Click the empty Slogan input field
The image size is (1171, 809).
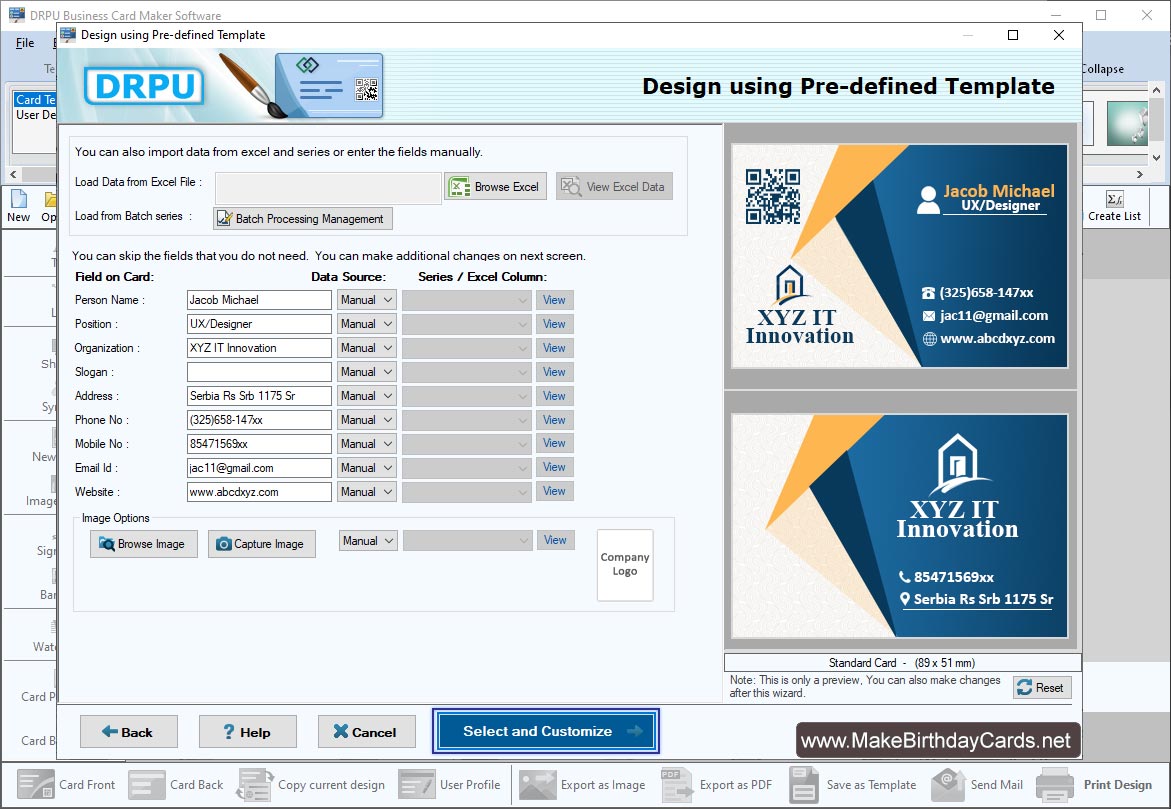pos(259,372)
